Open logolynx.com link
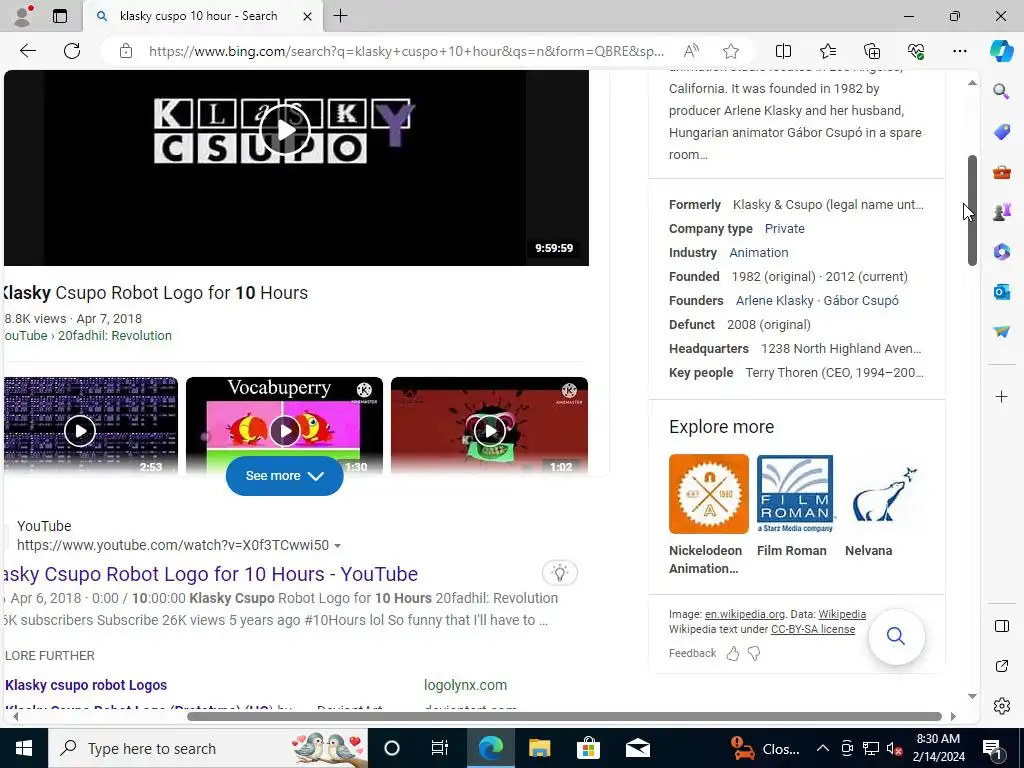The height and width of the screenshot is (768, 1024). pos(465,685)
